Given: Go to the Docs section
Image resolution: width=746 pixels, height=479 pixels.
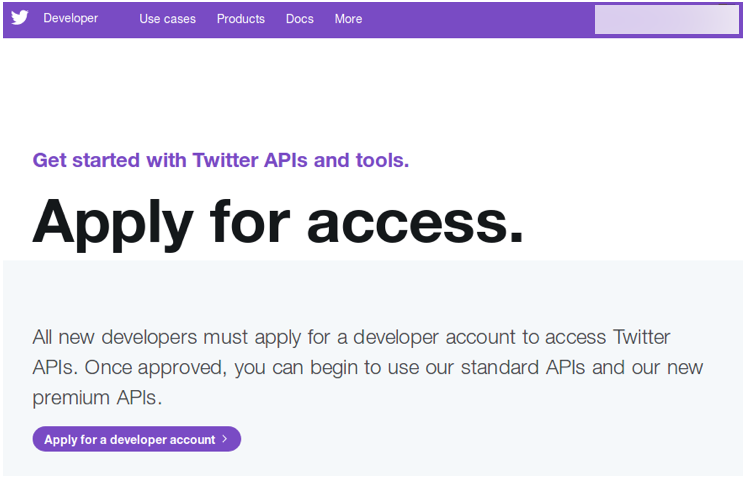Looking at the screenshot, I should (299, 19).
